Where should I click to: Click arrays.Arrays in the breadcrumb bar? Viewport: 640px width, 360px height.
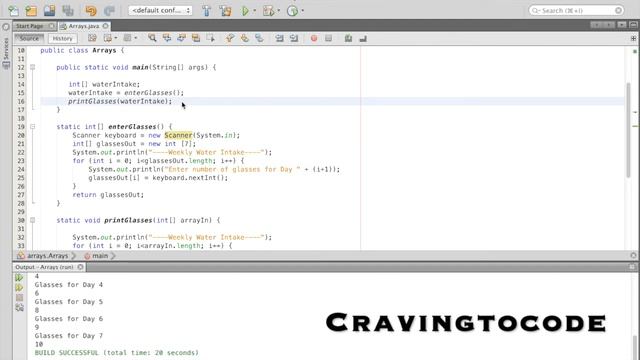click(x=47, y=256)
